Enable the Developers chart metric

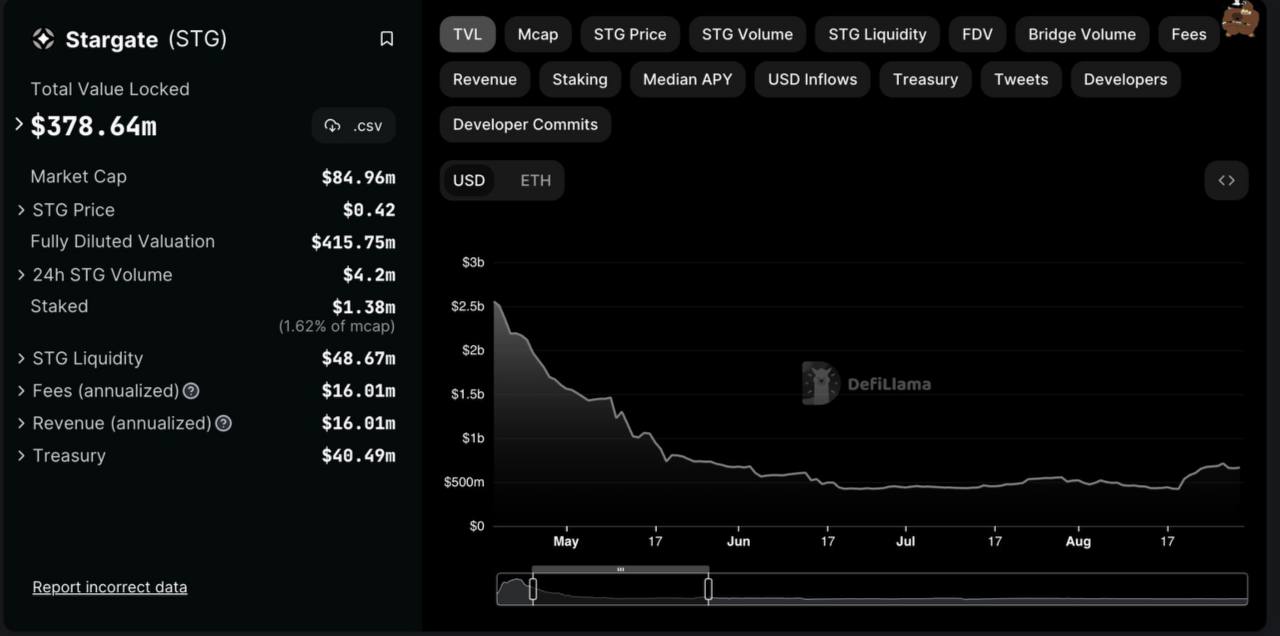point(1125,79)
